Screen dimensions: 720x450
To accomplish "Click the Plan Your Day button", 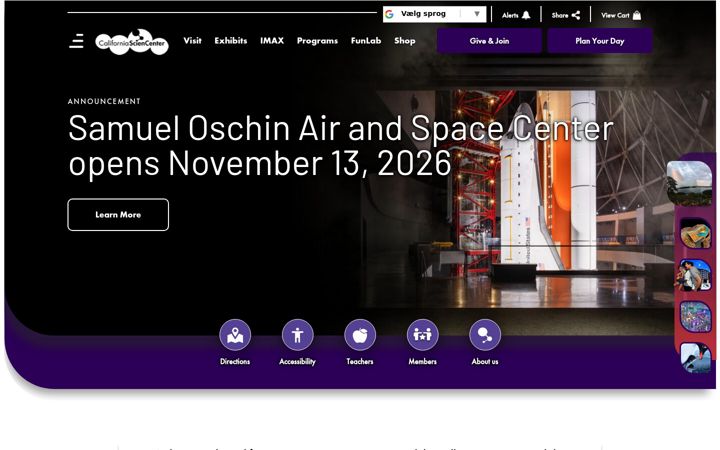I will [600, 41].
